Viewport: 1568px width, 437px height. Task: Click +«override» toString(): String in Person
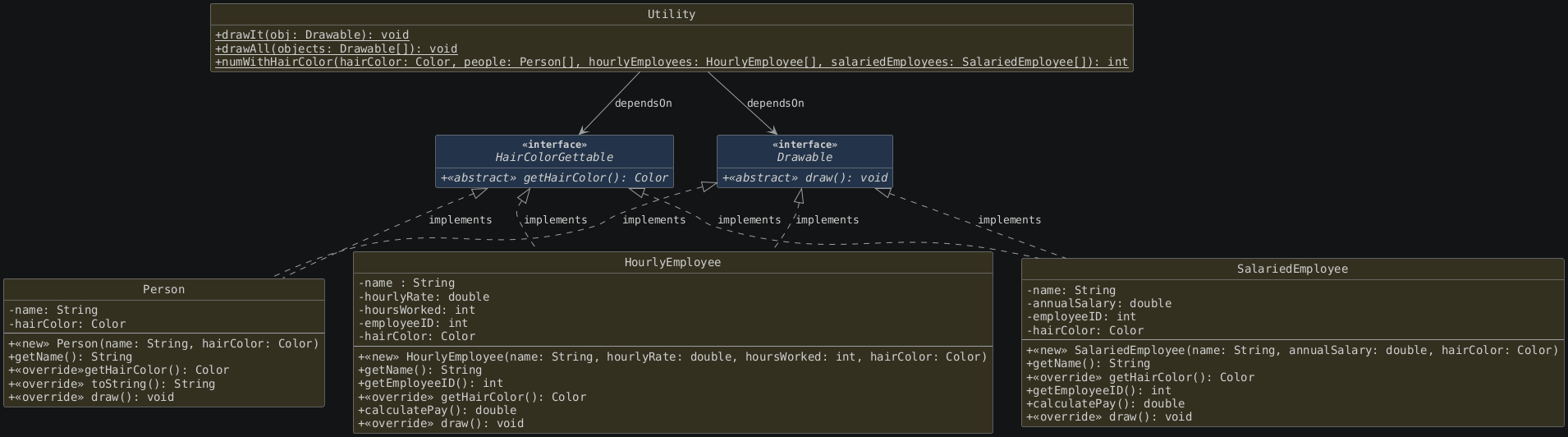(x=112, y=384)
